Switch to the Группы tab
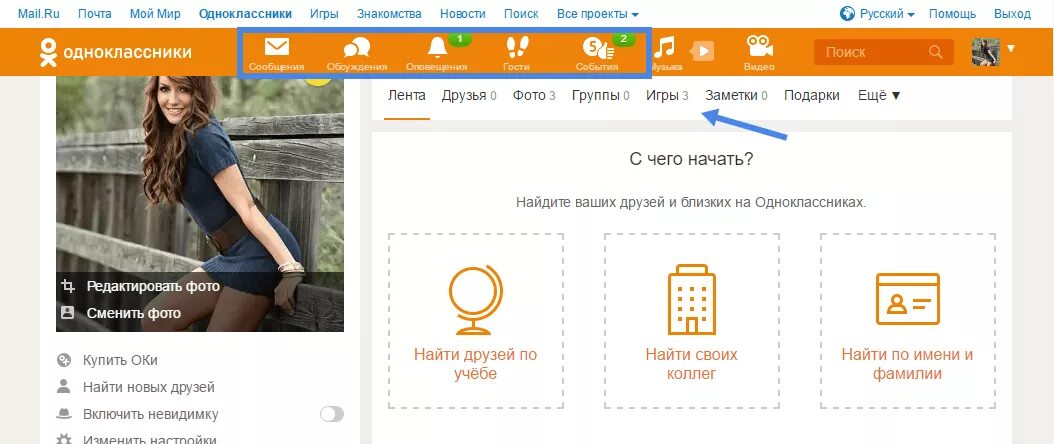Image resolution: width=1054 pixels, height=444 pixels. click(600, 95)
